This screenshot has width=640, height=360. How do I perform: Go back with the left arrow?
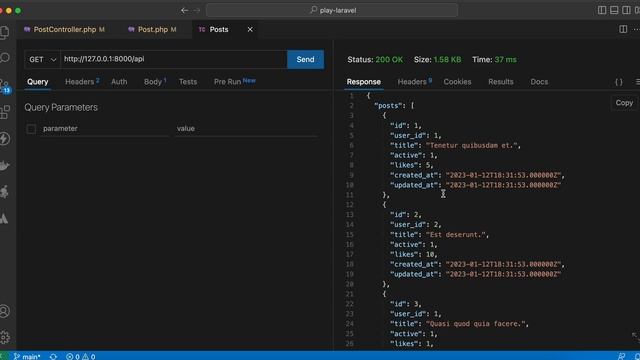tap(184, 10)
